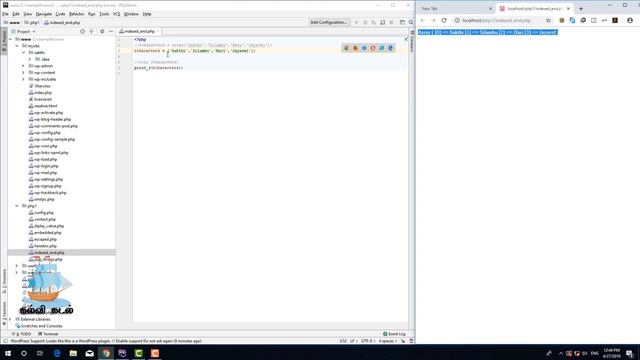Open the Event Log
This screenshot has width=640, height=360.
[x=394, y=334]
